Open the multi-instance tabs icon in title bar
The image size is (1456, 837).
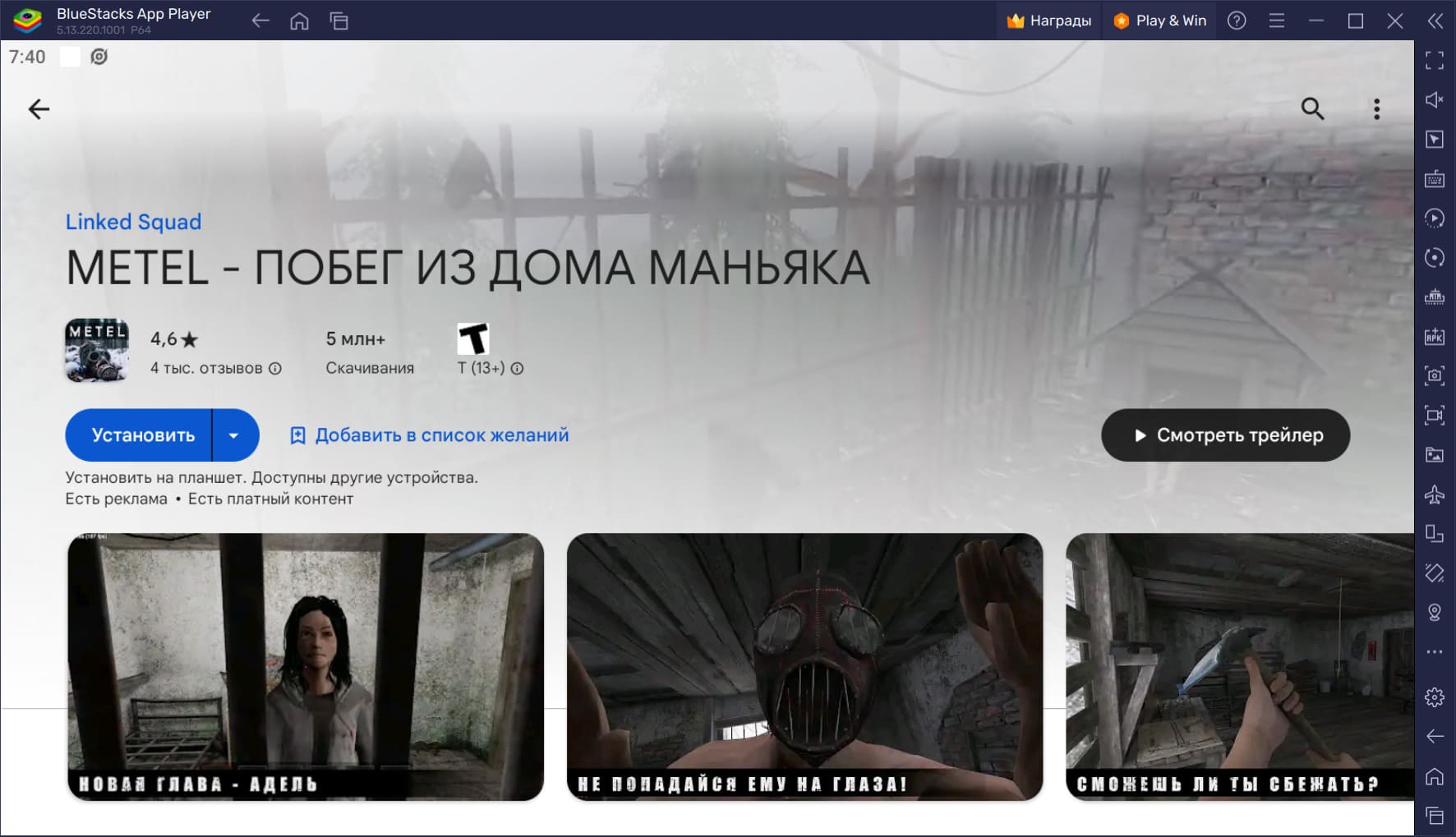click(339, 21)
